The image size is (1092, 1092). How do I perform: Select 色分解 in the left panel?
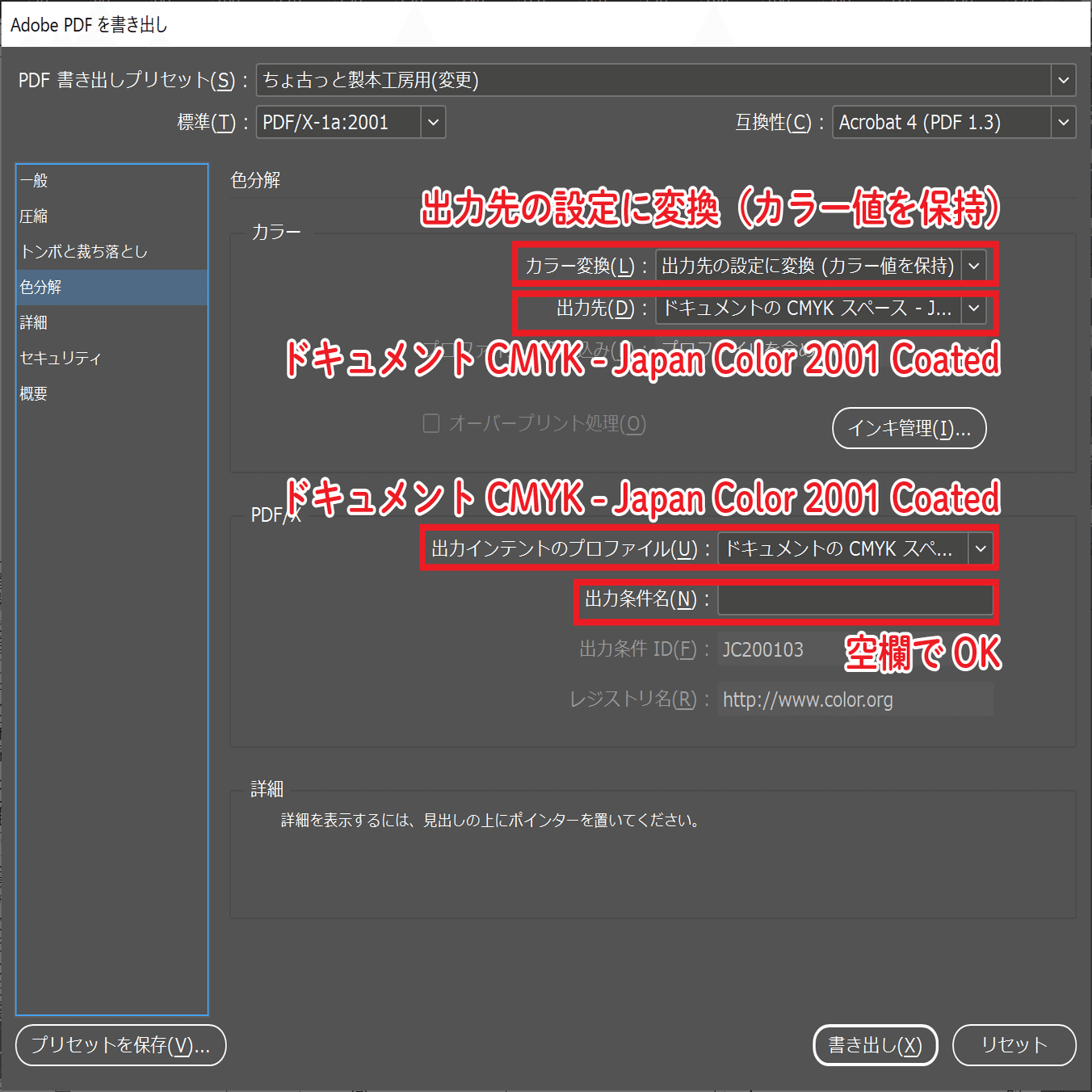coord(112,288)
